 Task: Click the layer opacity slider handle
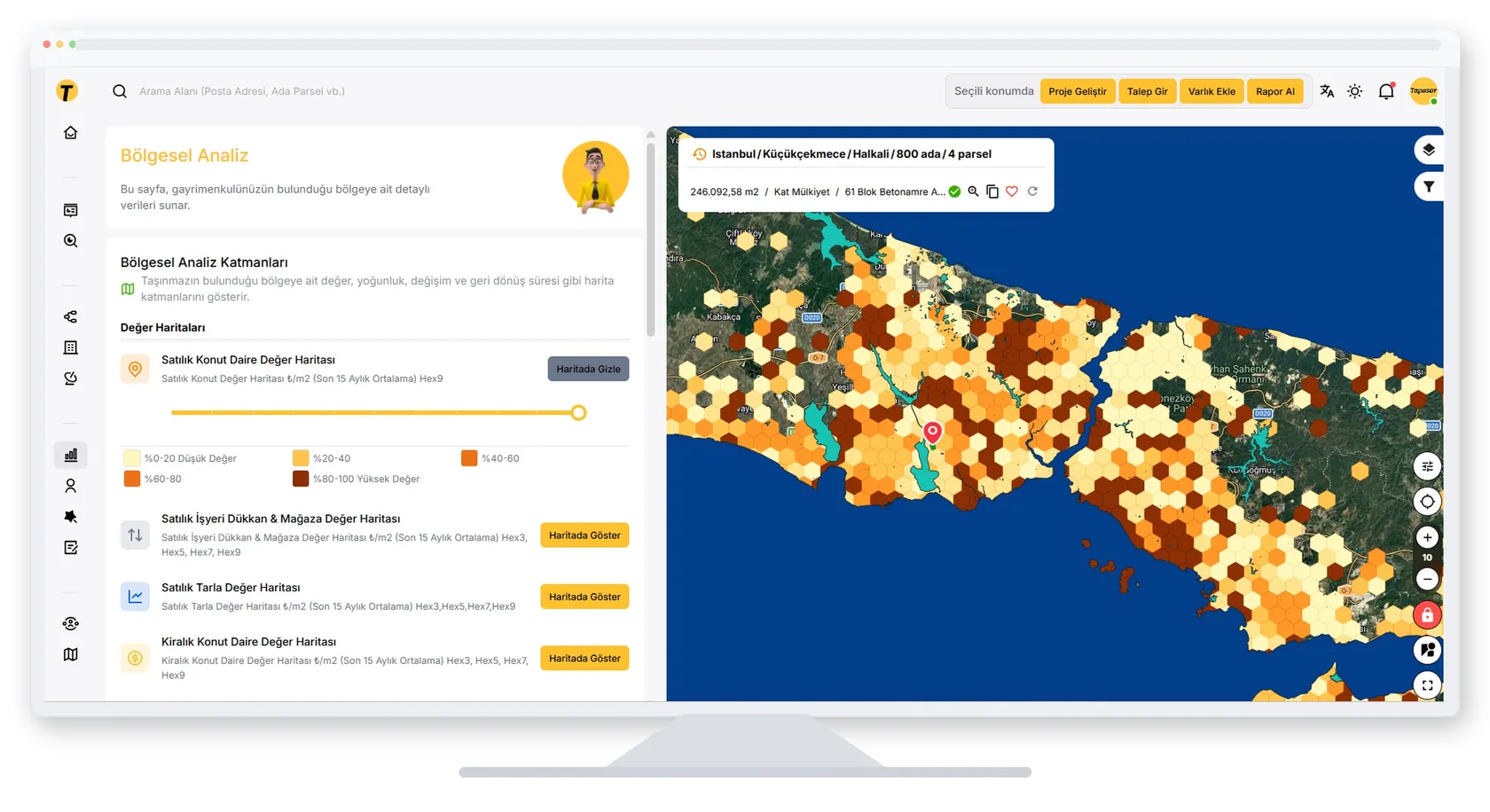click(x=578, y=413)
